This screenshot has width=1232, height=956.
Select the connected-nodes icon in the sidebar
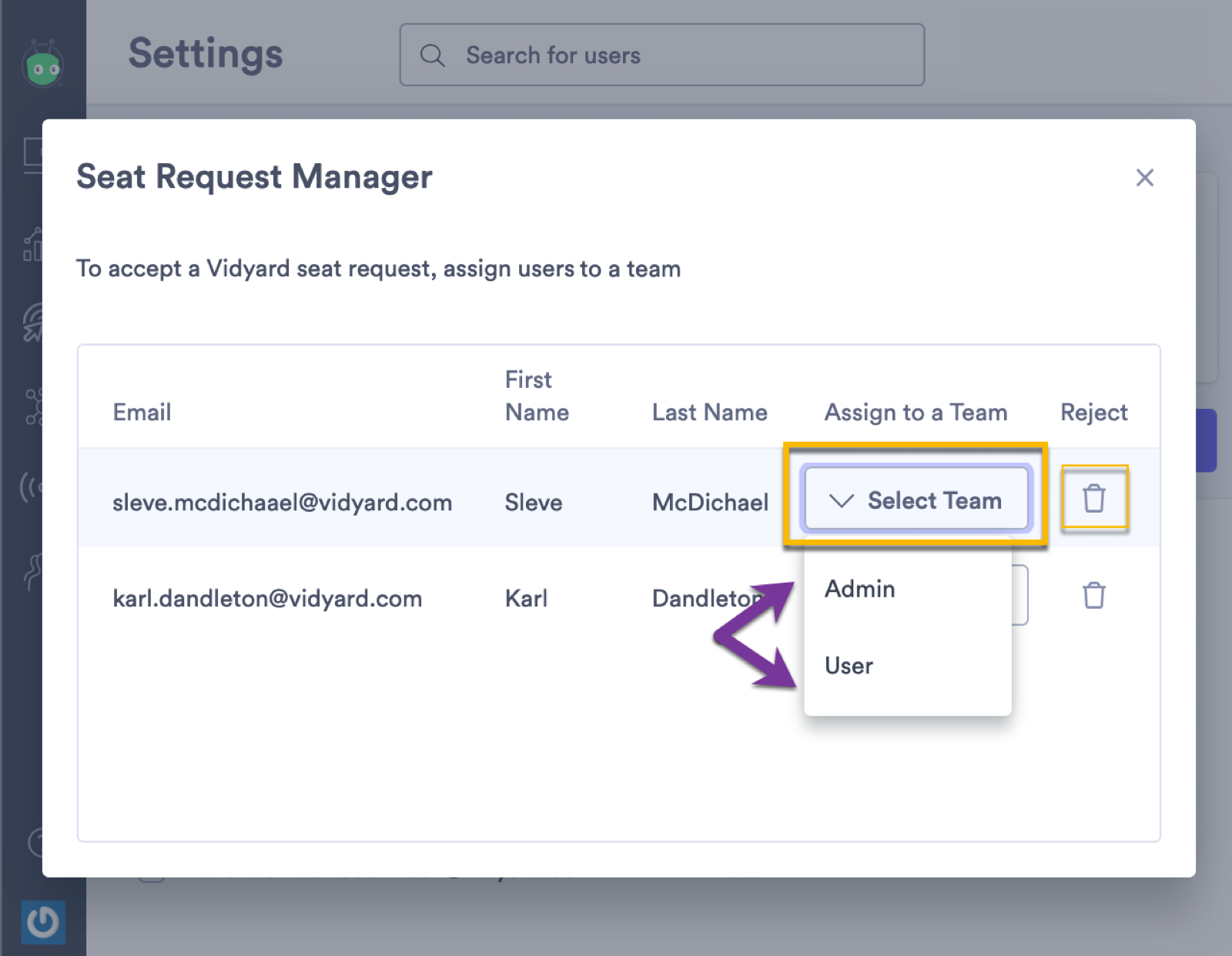click(x=33, y=406)
